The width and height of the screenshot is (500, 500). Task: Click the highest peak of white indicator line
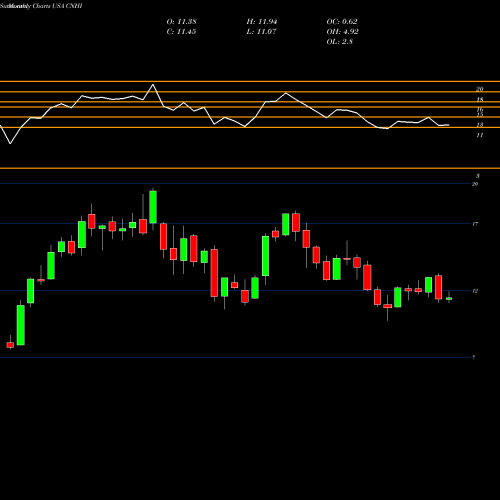point(153,85)
